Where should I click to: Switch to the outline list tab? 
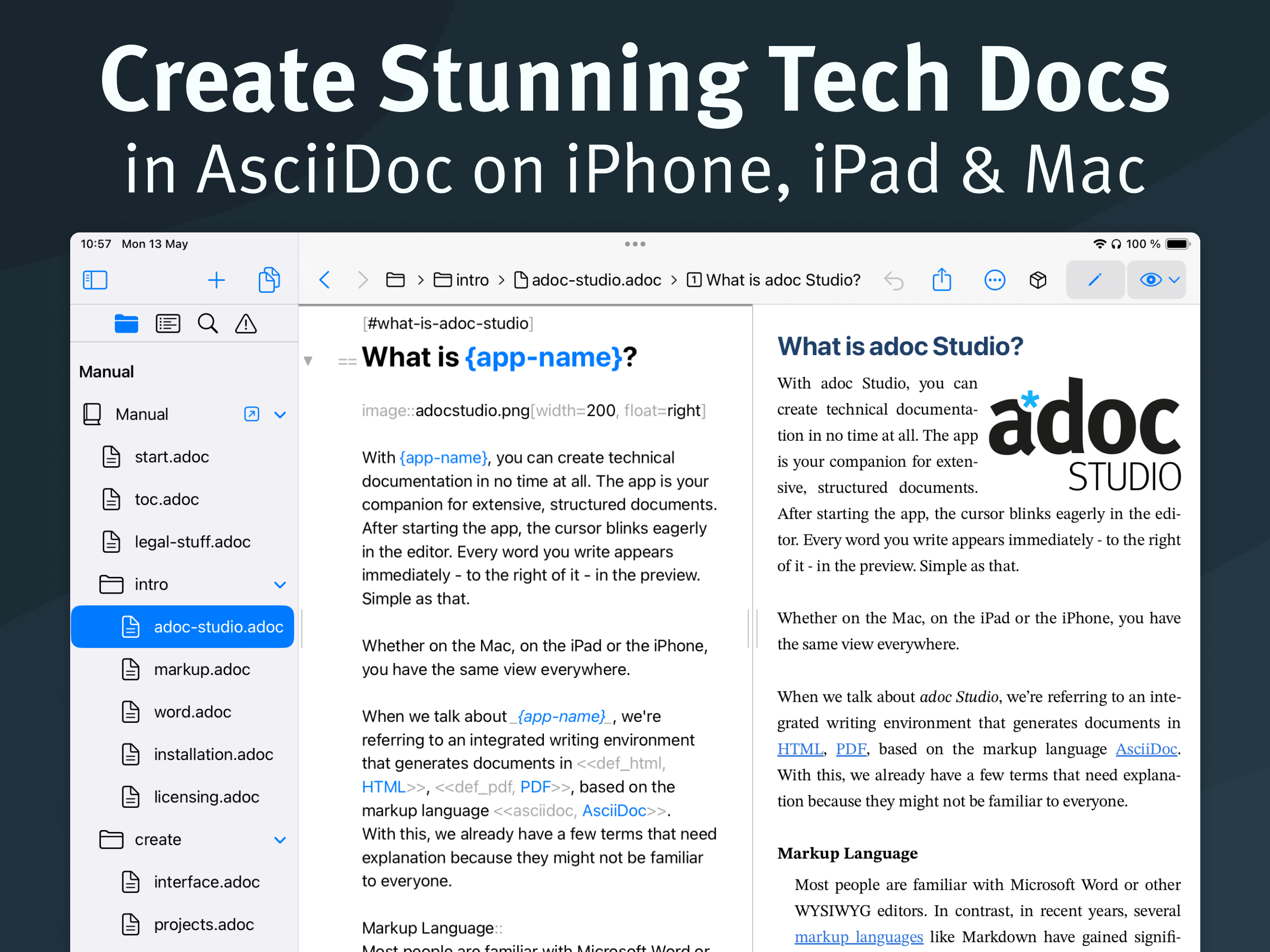(x=168, y=324)
